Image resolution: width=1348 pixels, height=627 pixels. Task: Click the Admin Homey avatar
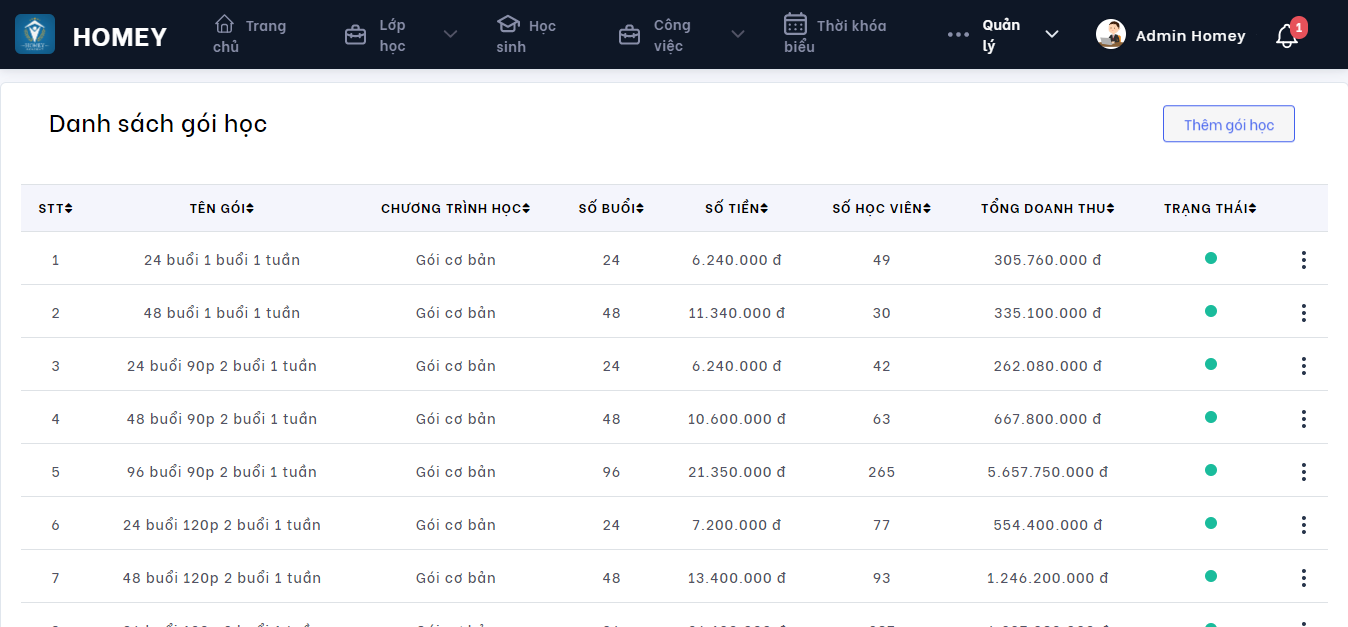click(x=1110, y=35)
